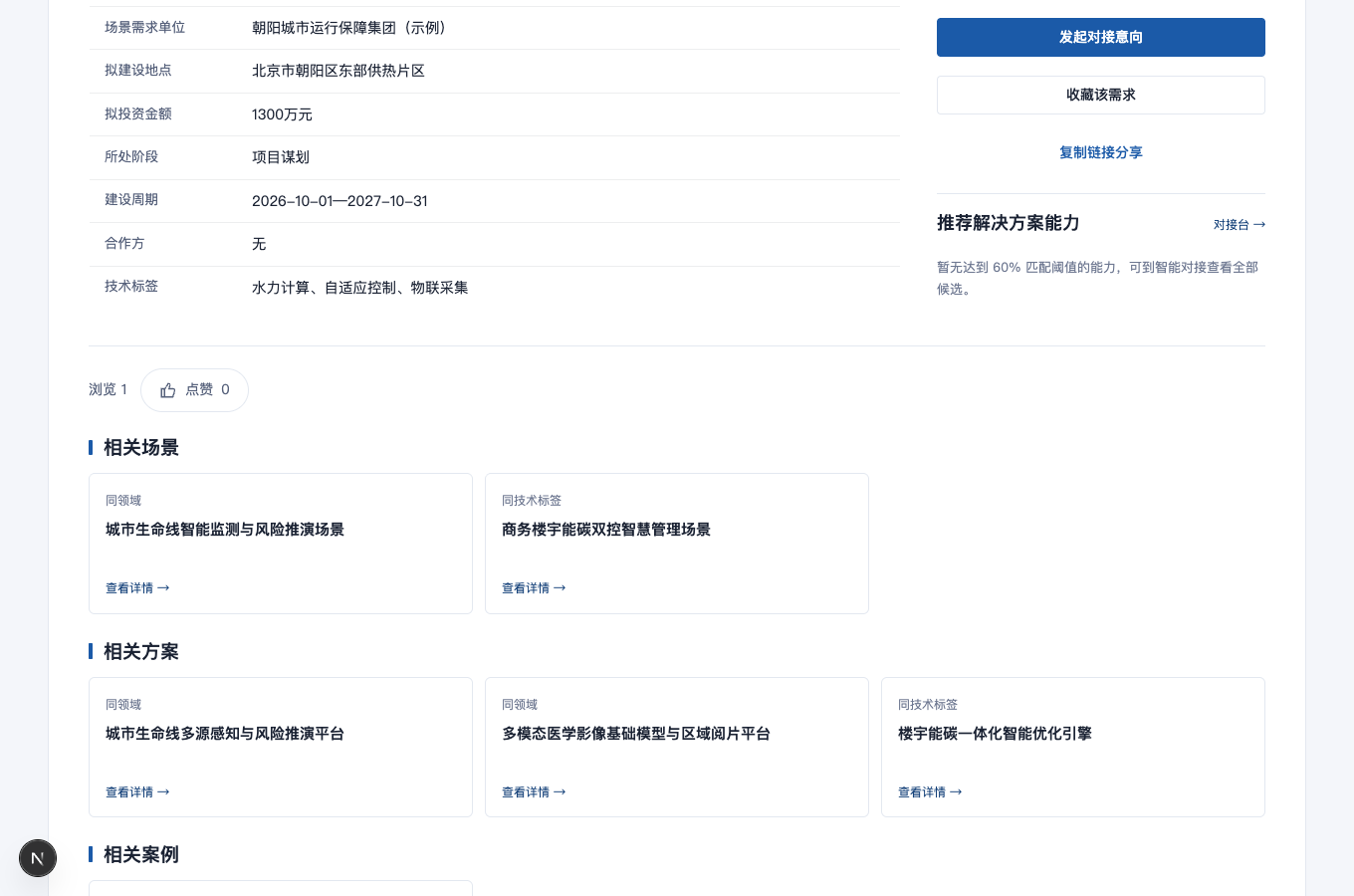Click the 技术标签 field label
The image size is (1354, 896).
[131, 287]
